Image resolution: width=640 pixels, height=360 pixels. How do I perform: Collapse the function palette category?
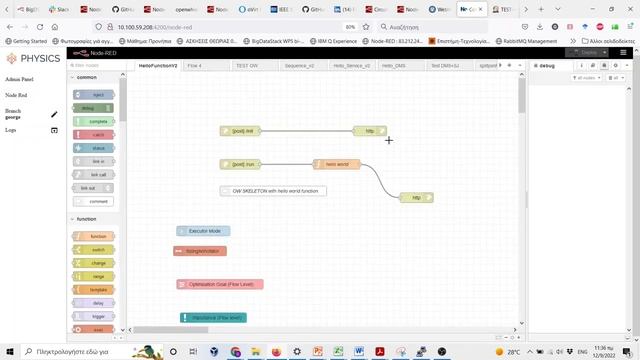tap(84, 219)
